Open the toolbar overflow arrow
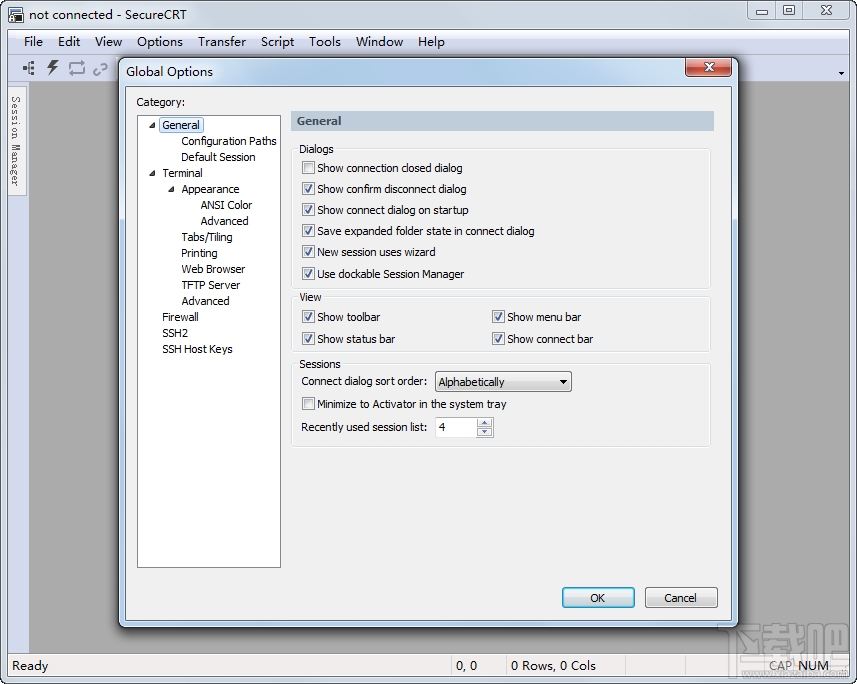The image size is (857, 684). click(x=841, y=73)
